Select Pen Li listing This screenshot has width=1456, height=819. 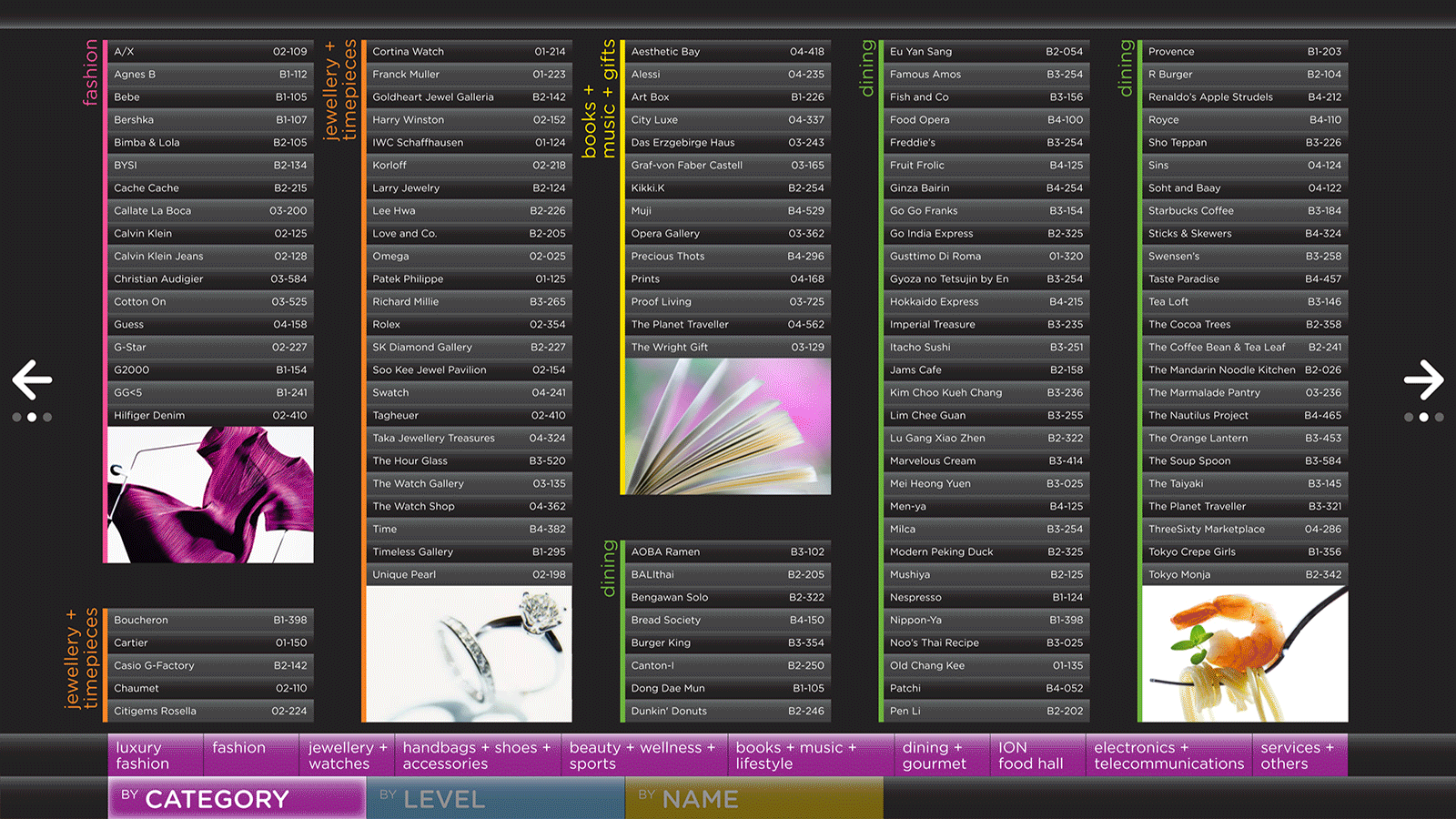[986, 712]
